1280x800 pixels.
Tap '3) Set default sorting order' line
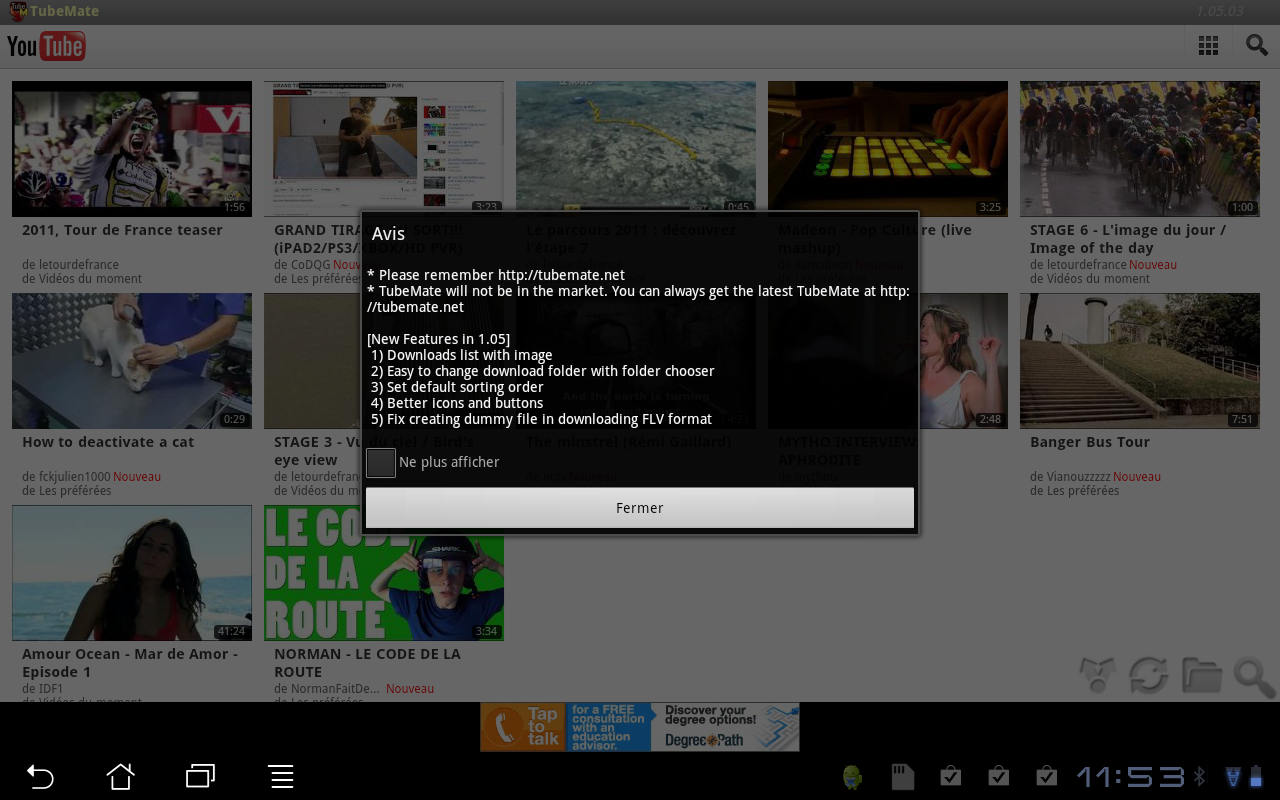[457, 387]
